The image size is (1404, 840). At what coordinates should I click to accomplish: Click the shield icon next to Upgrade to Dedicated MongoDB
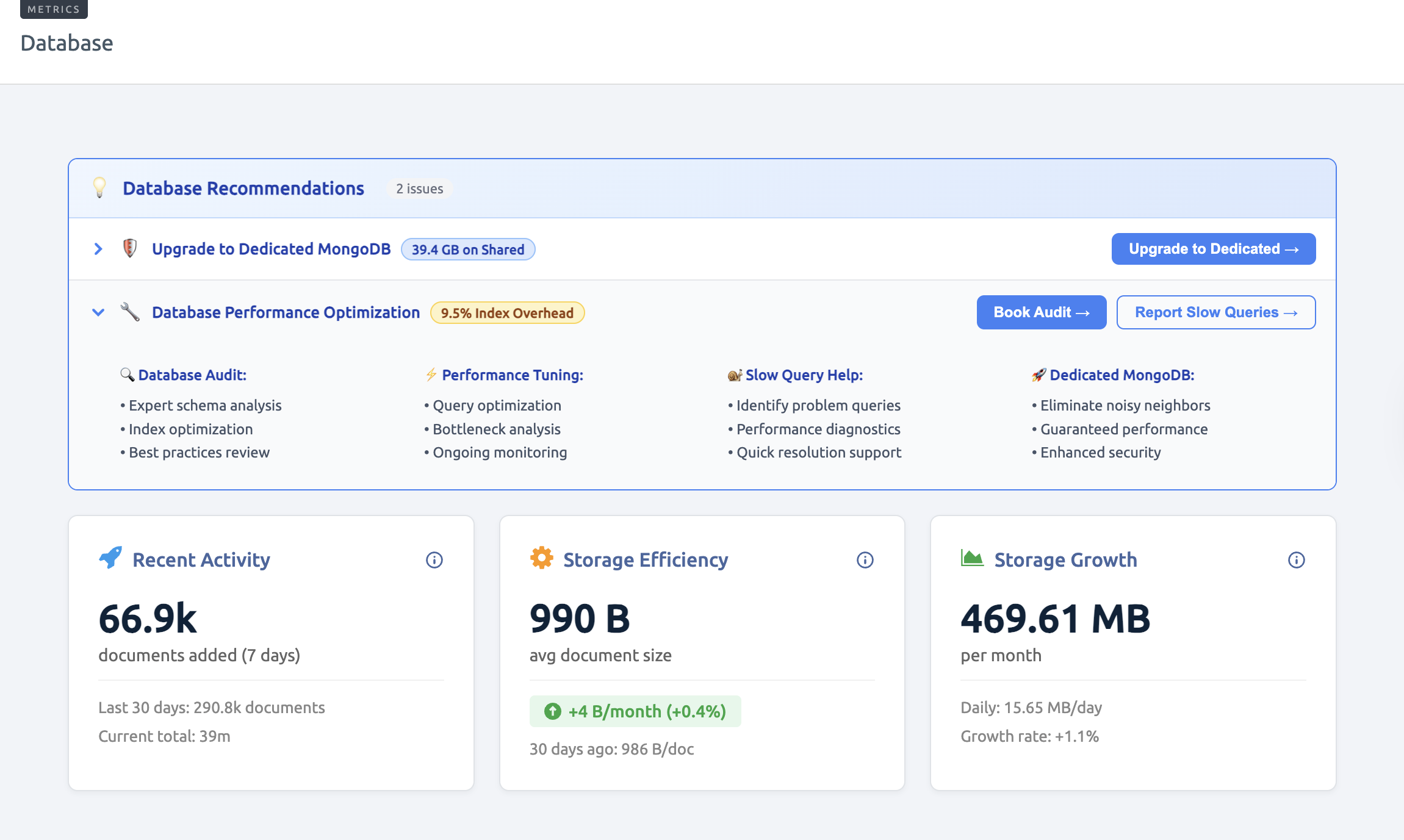129,248
